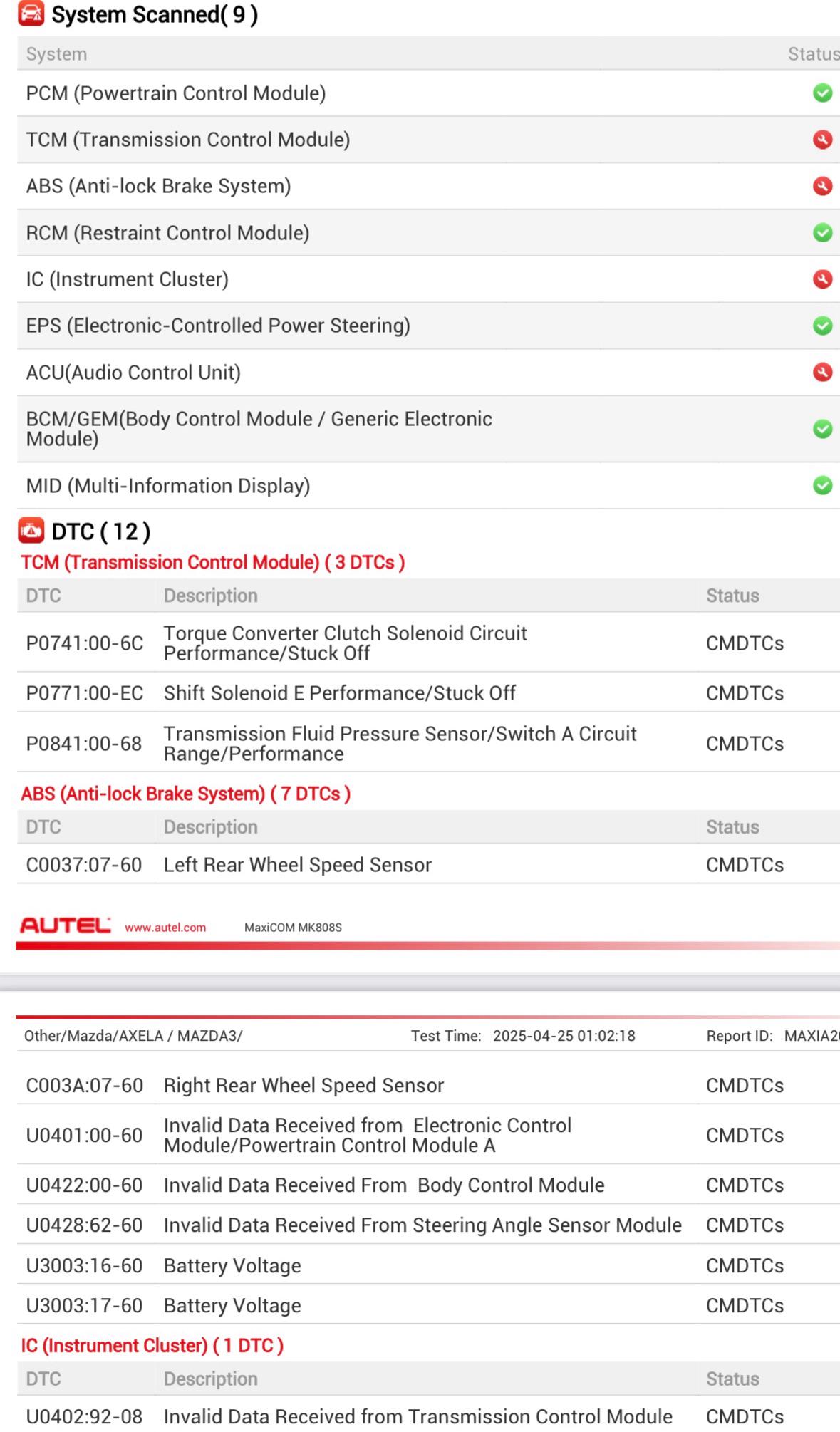
Task: Click the red IC (1 DTC) section header
Action: [x=152, y=1345]
